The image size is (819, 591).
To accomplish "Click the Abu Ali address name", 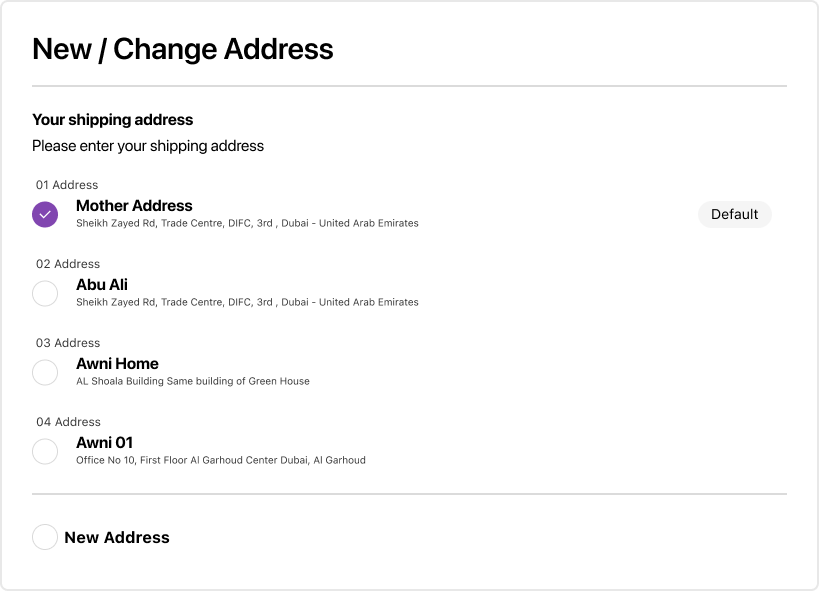I will point(102,284).
